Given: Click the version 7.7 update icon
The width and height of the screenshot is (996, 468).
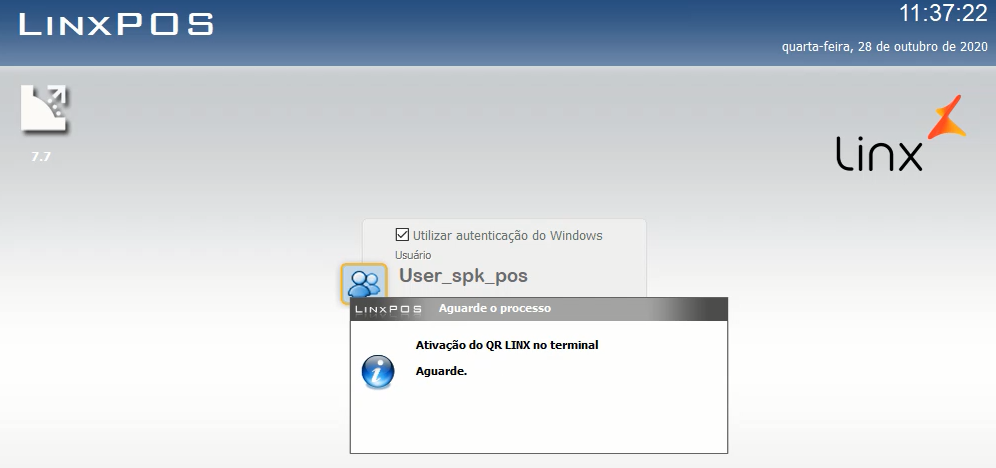Looking at the screenshot, I should (x=44, y=109).
